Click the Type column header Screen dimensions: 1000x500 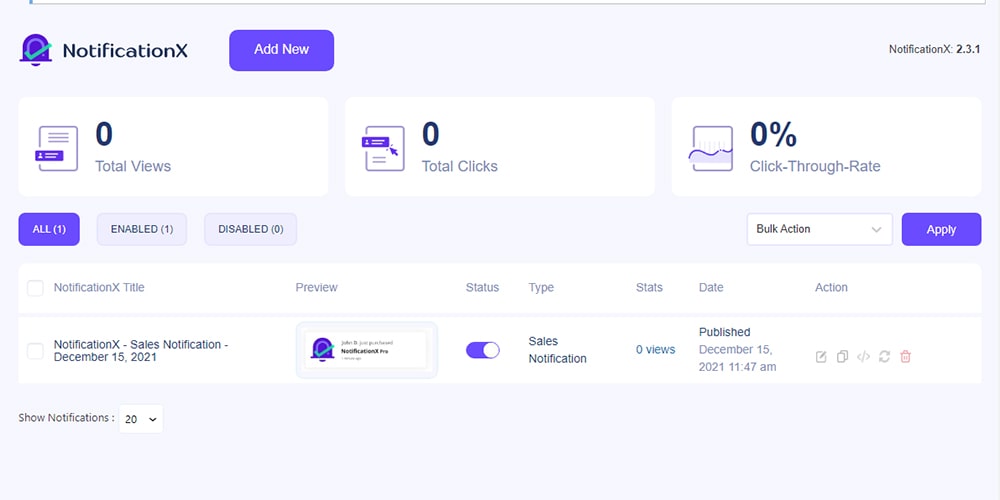click(x=541, y=288)
